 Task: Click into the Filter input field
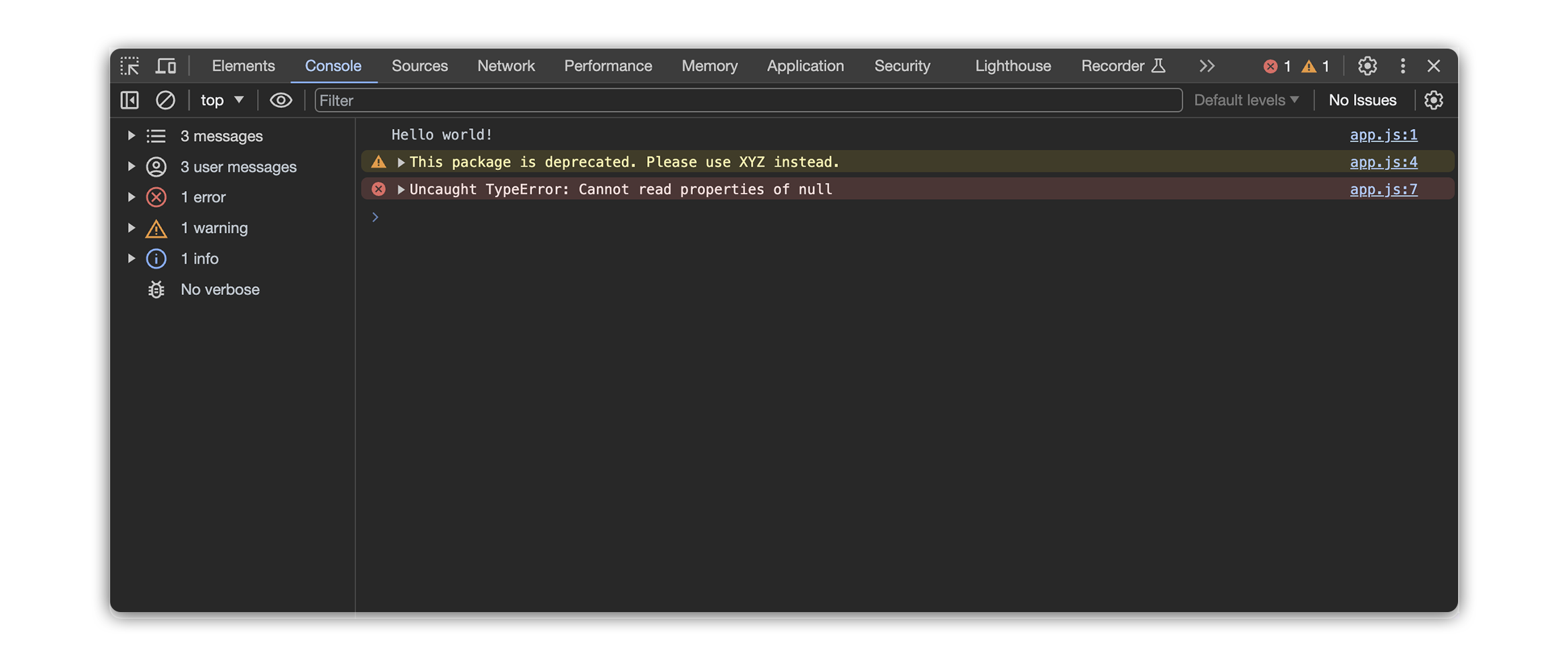[x=748, y=101]
